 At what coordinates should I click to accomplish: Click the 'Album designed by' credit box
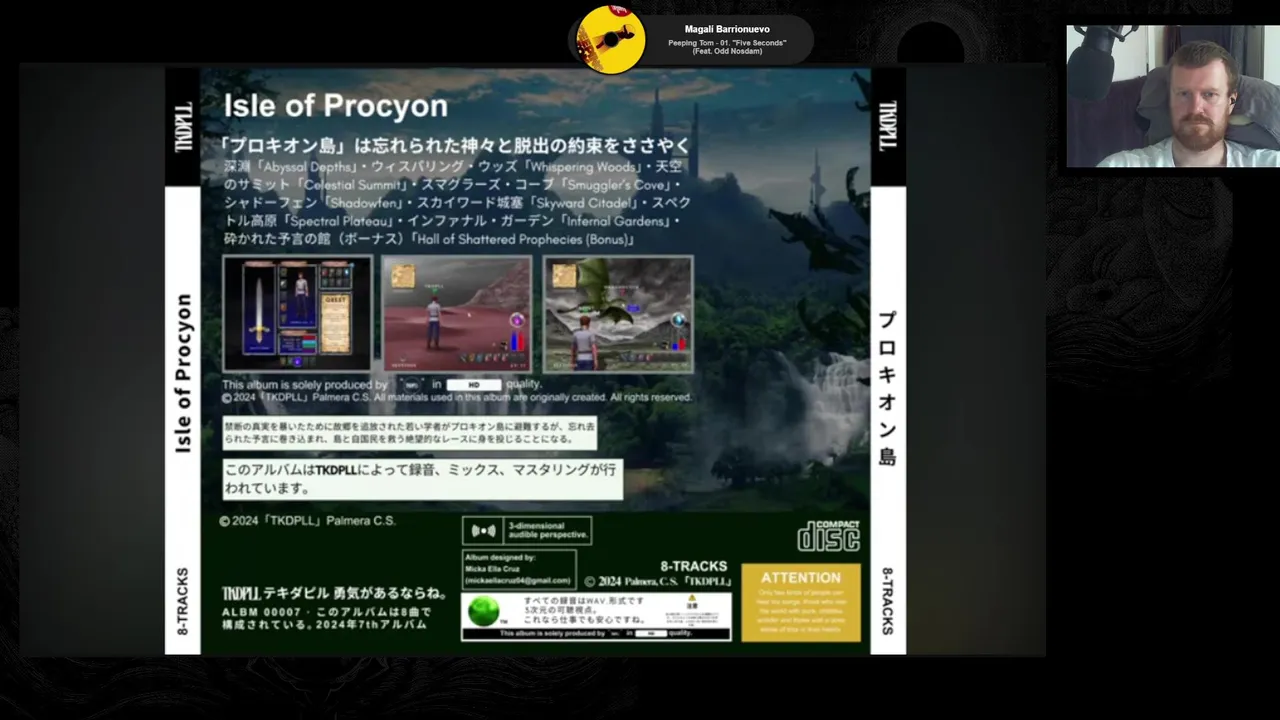(519, 569)
